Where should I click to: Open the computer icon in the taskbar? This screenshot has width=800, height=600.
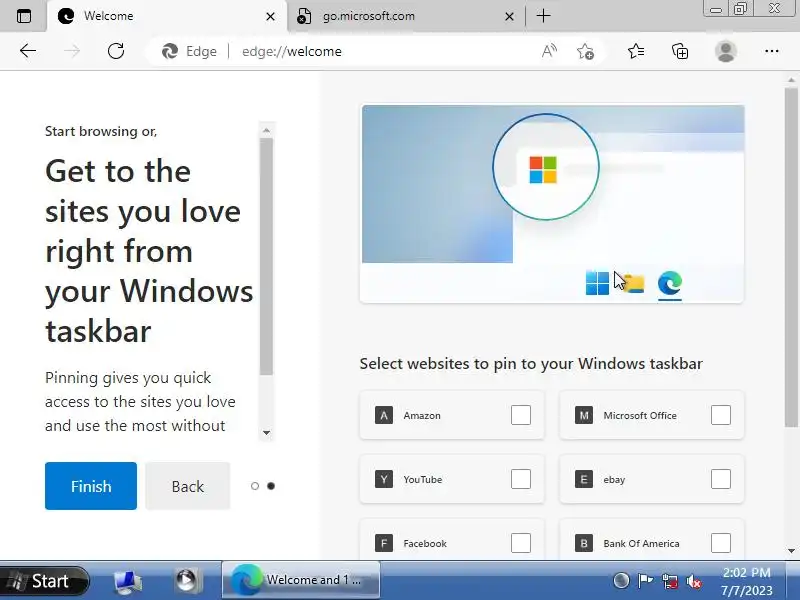pyautogui.click(x=127, y=581)
